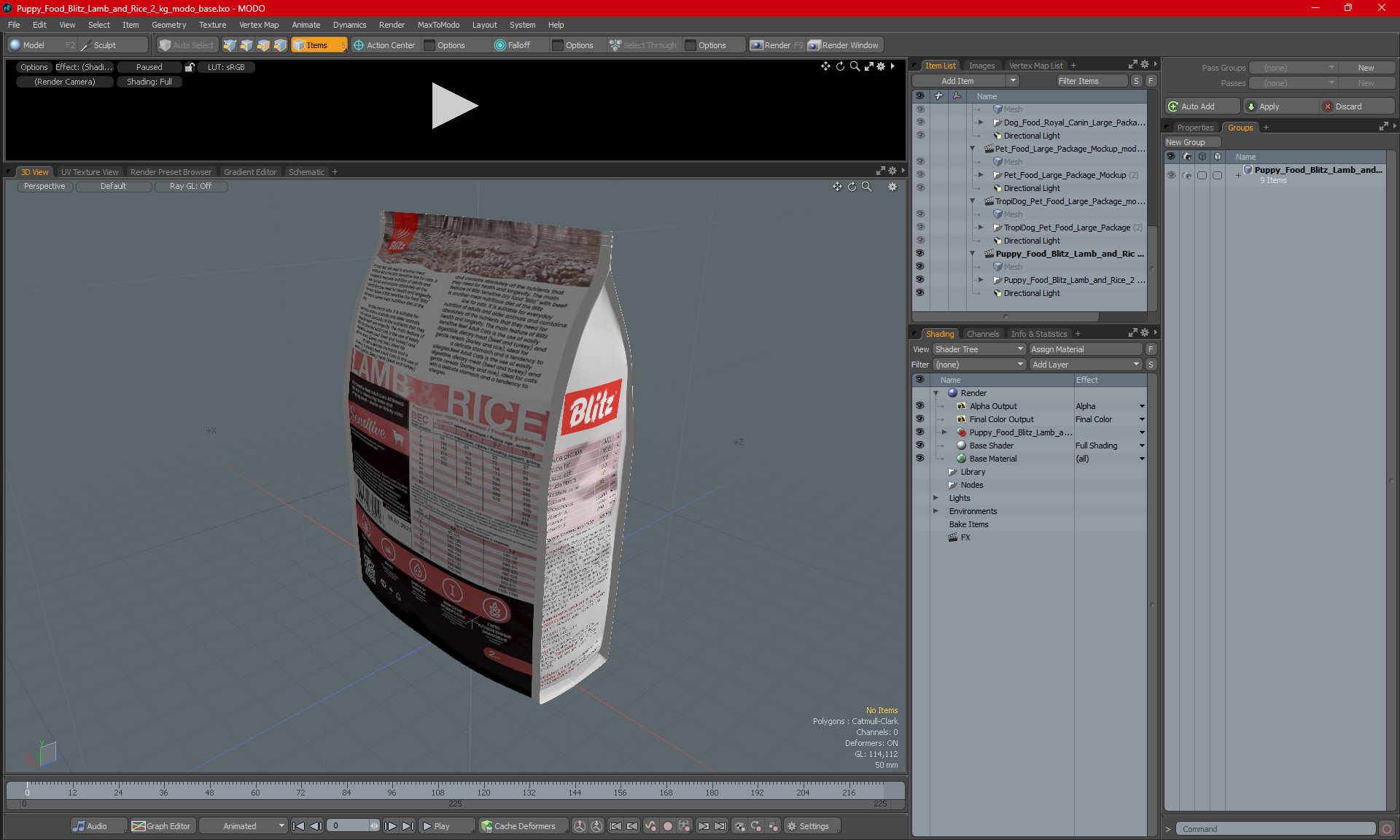Viewport: 1400px width, 840px height.
Task: Toggle visibility of the last Directional Light
Action: (x=919, y=293)
